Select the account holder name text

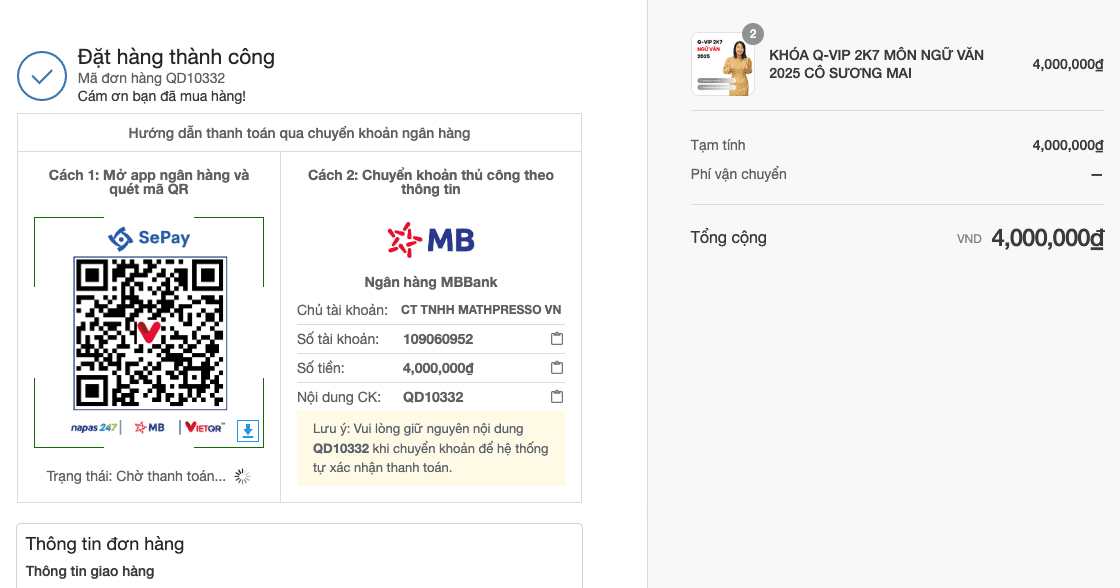coord(481,309)
